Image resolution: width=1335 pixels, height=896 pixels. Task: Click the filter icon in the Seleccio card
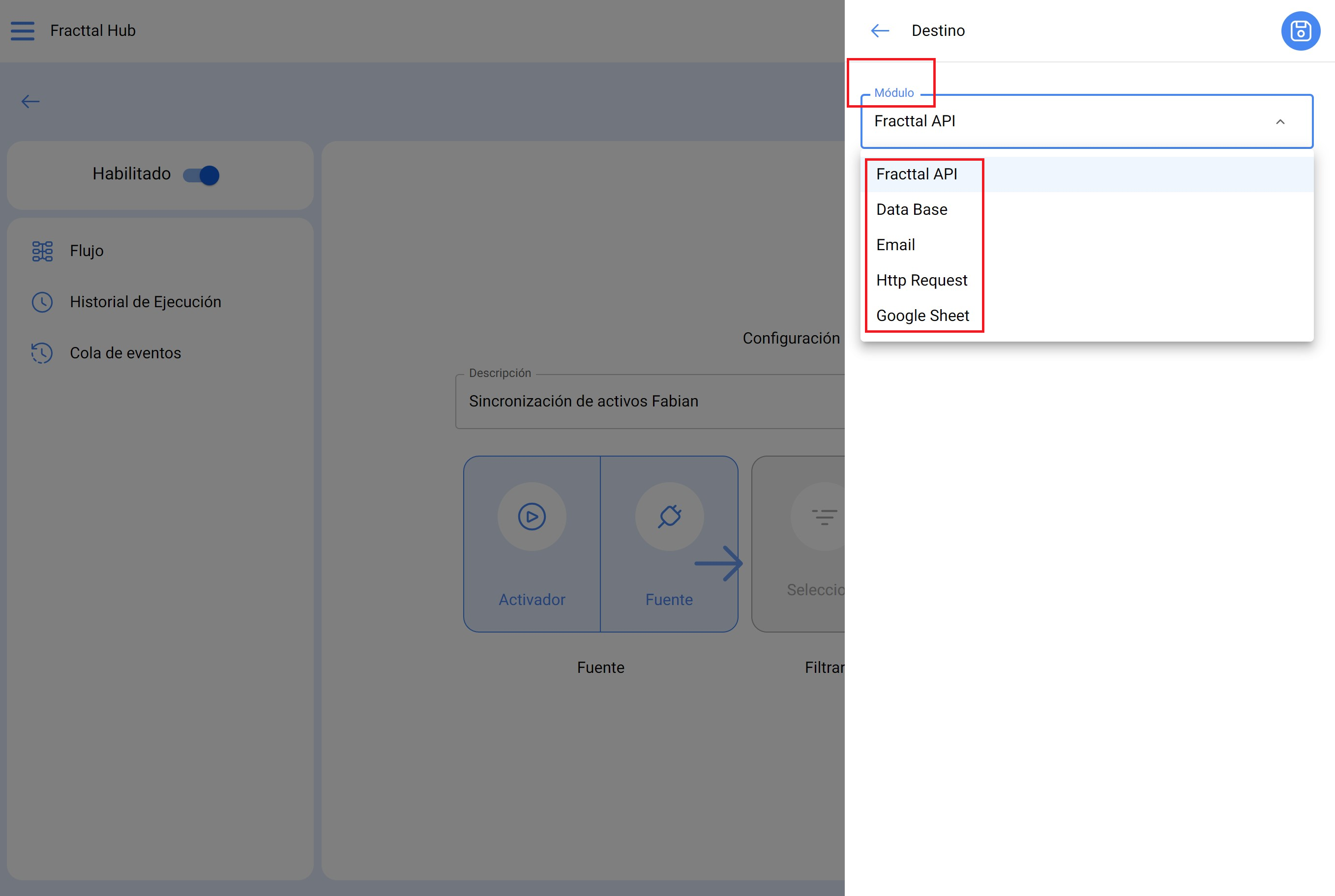click(825, 517)
